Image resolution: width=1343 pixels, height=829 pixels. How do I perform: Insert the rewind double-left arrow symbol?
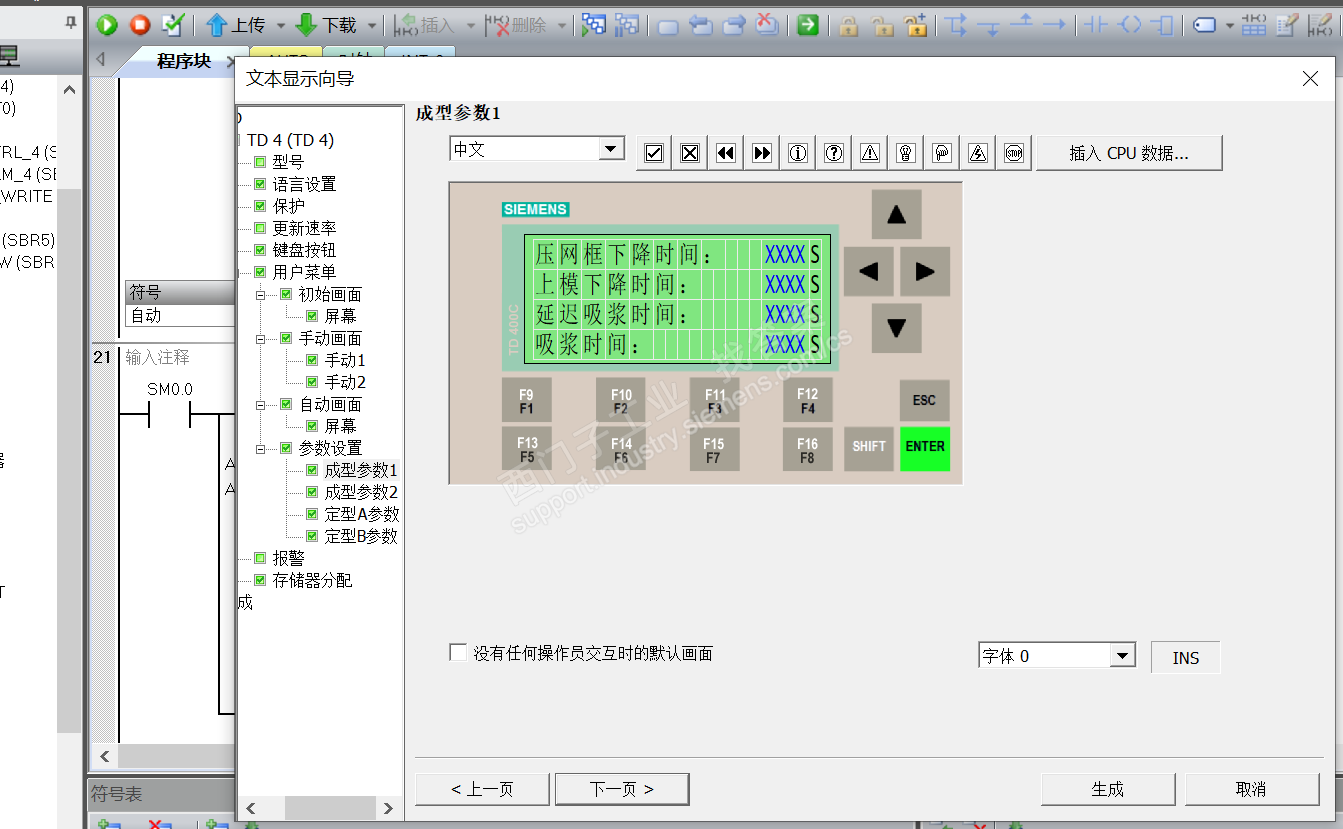pos(726,153)
